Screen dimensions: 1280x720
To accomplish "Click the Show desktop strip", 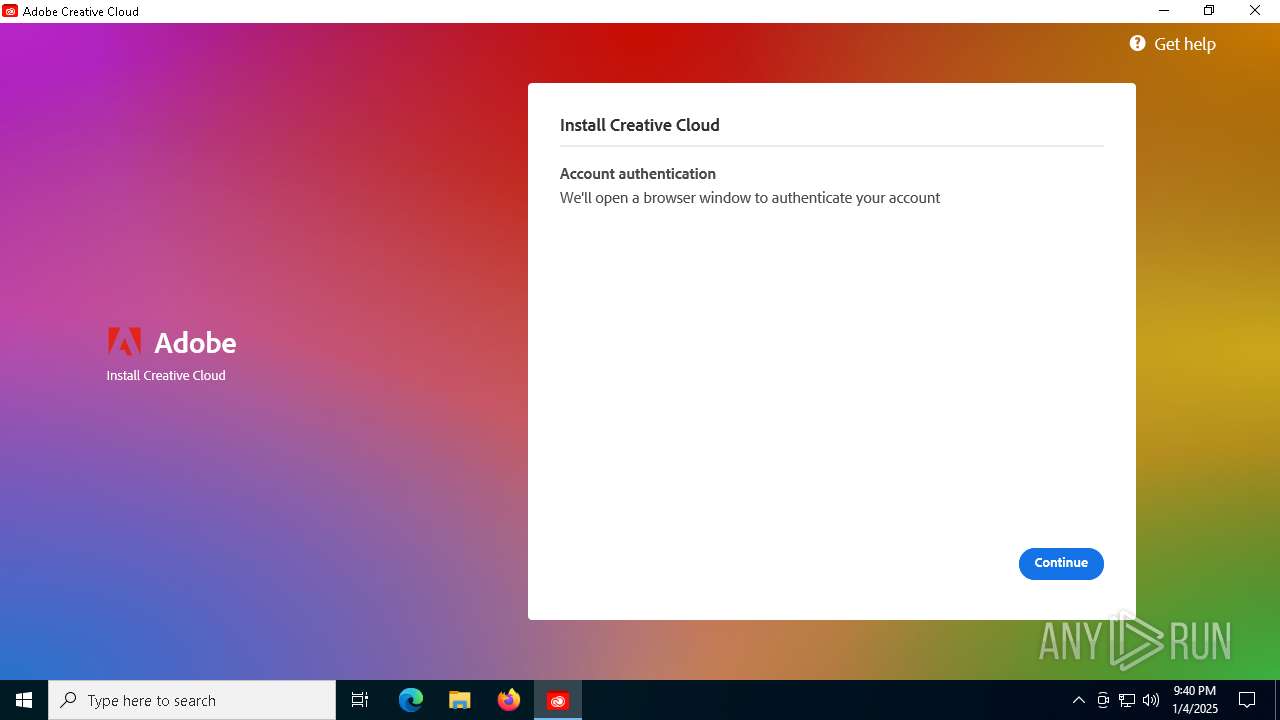I will click(x=1277, y=700).
